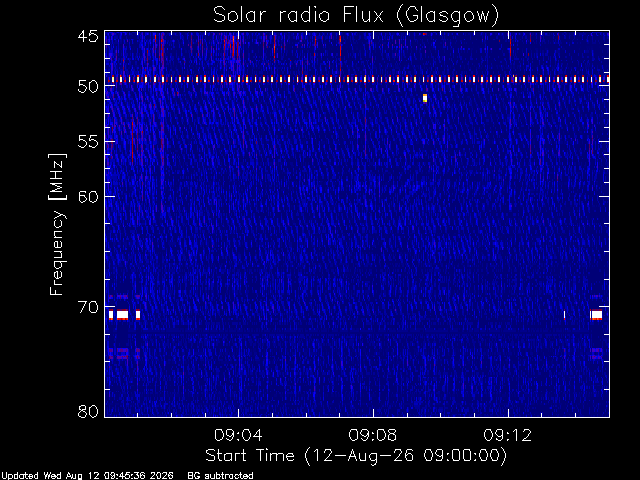Click the 'Frequency [MHz]' axis title

coord(57,224)
